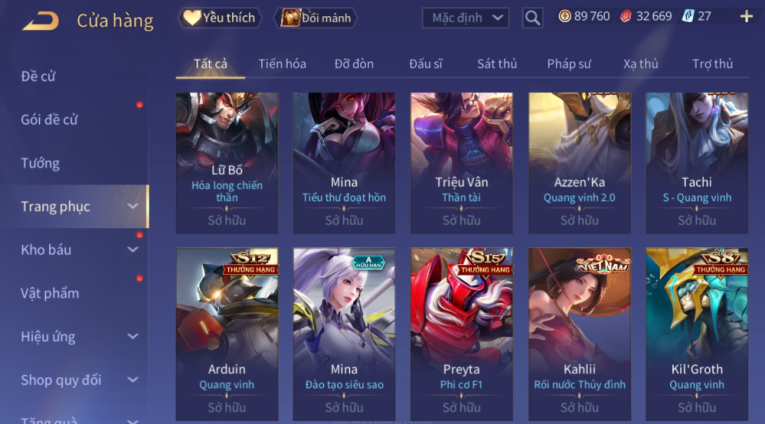Select the Tiến hóa tab
The height and width of the screenshot is (424, 765).
coord(282,64)
